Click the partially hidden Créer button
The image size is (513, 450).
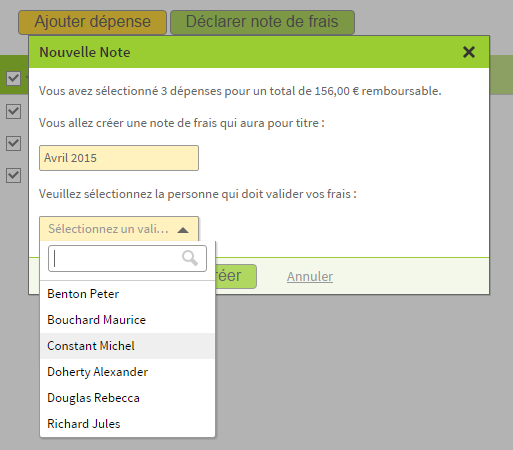tap(236, 276)
